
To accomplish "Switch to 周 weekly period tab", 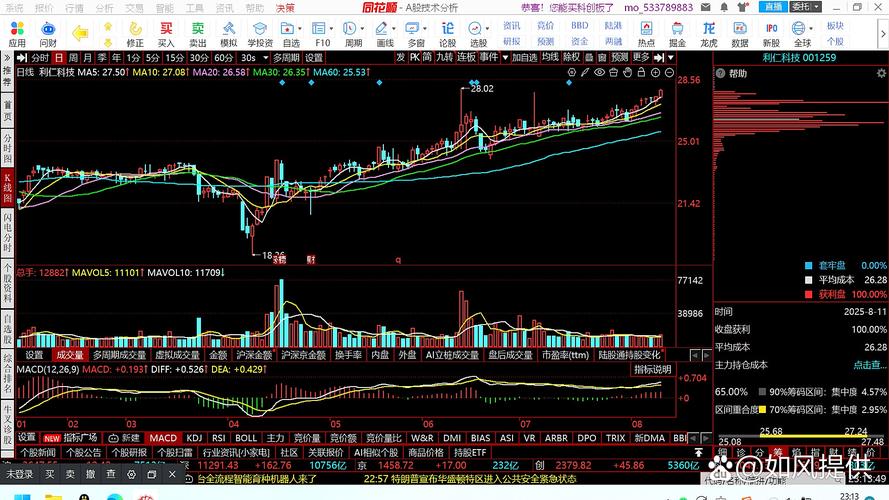I will [x=73, y=58].
